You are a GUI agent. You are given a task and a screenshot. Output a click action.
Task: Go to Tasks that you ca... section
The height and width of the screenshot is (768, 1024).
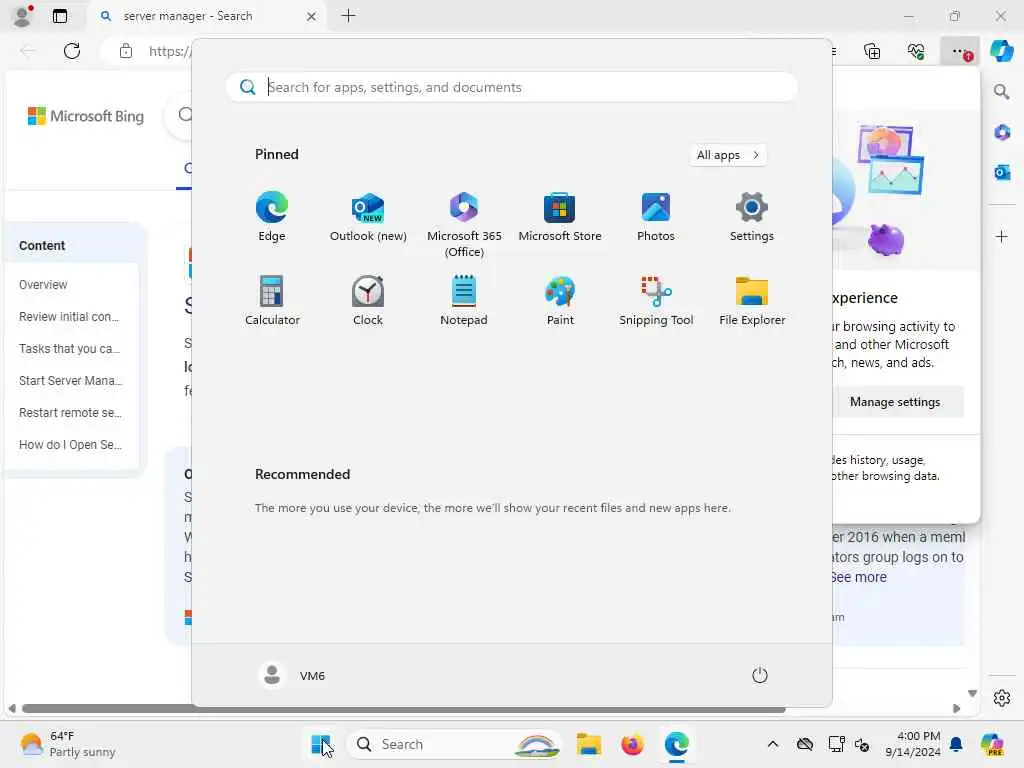(x=69, y=349)
